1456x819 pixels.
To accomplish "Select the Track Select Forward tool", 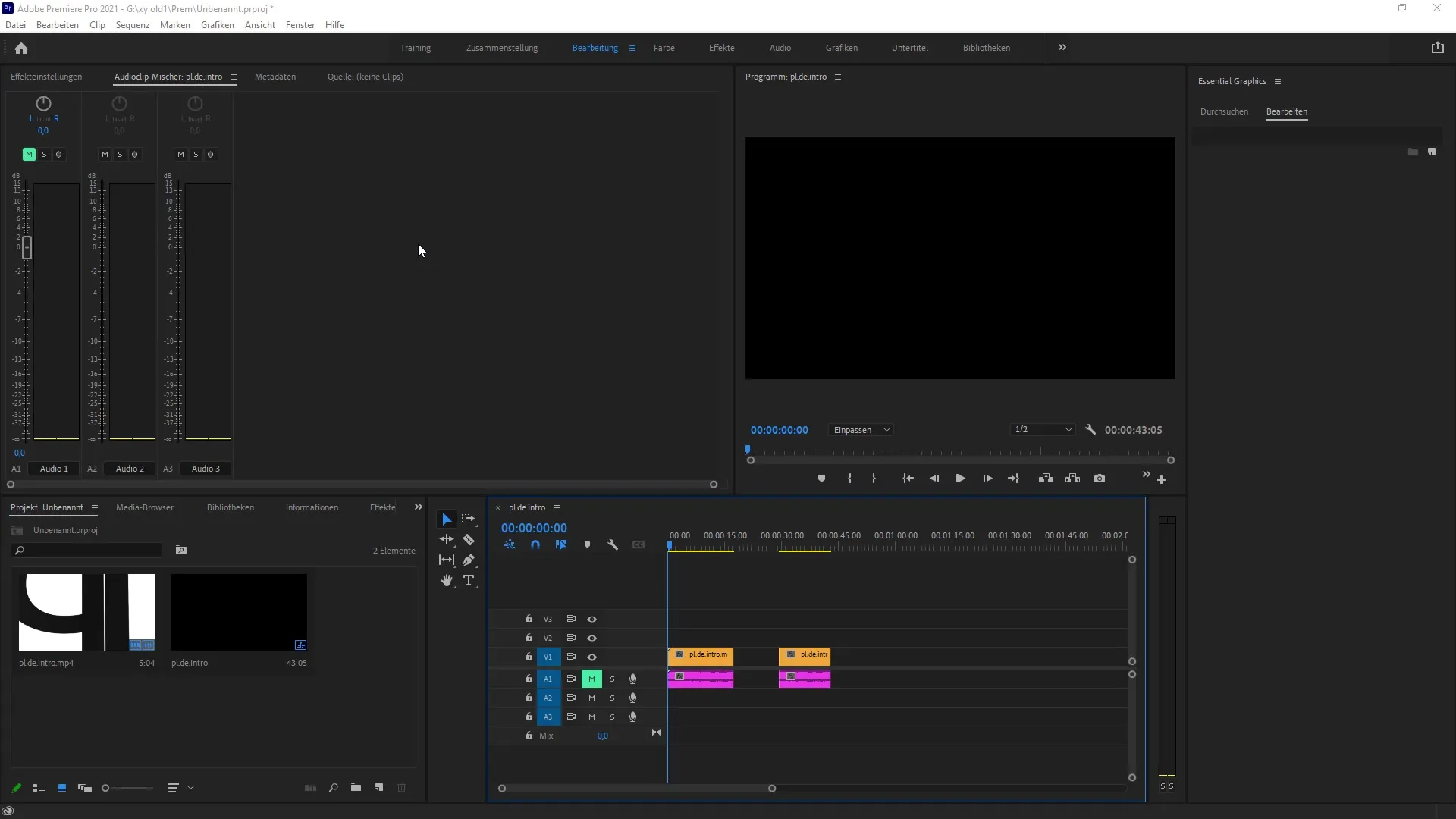I will click(469, 519).
